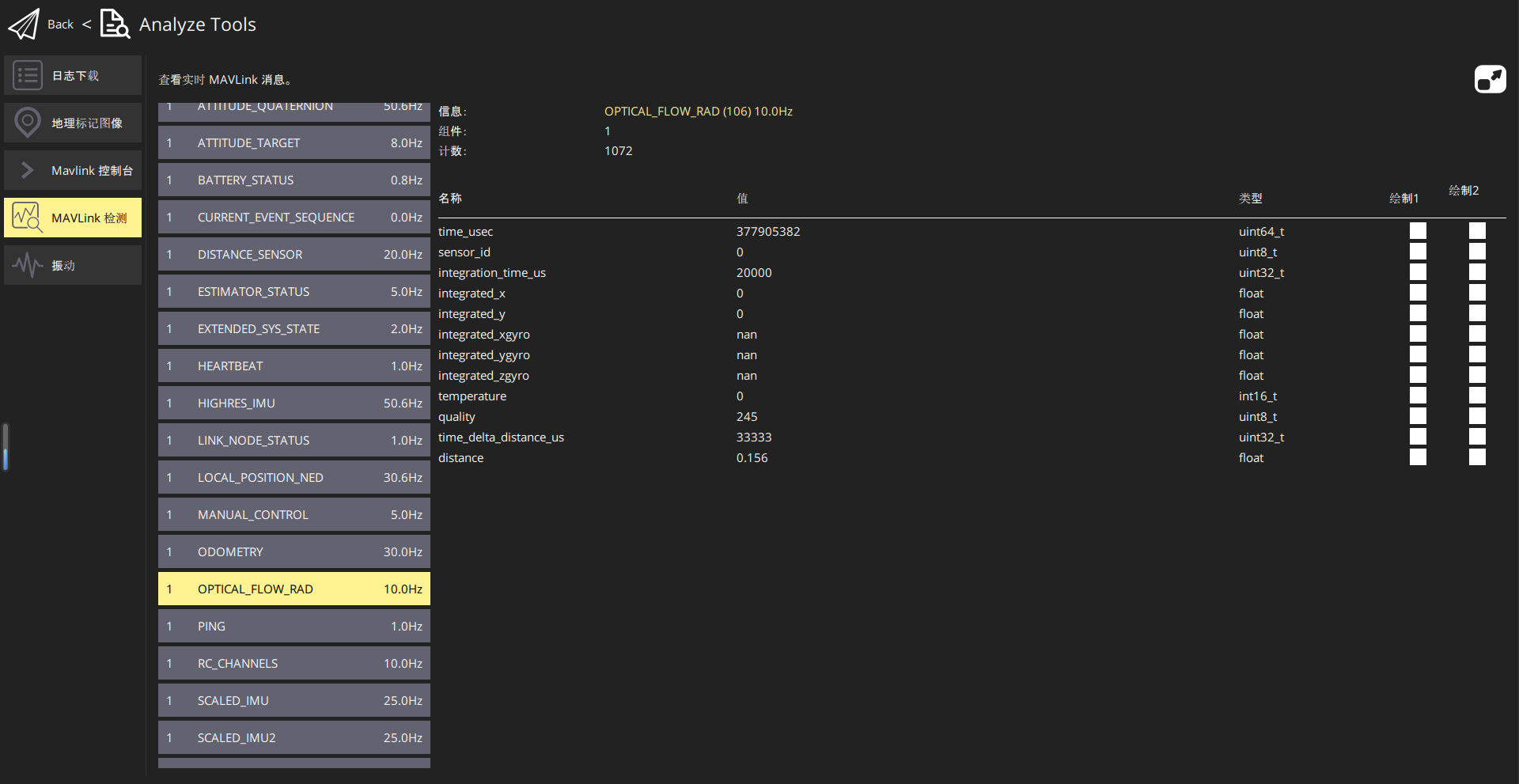The height and width of the screenshot is (784, 1519).
Task: Click the paper-plane Back icon
Action: click(23, 24)
